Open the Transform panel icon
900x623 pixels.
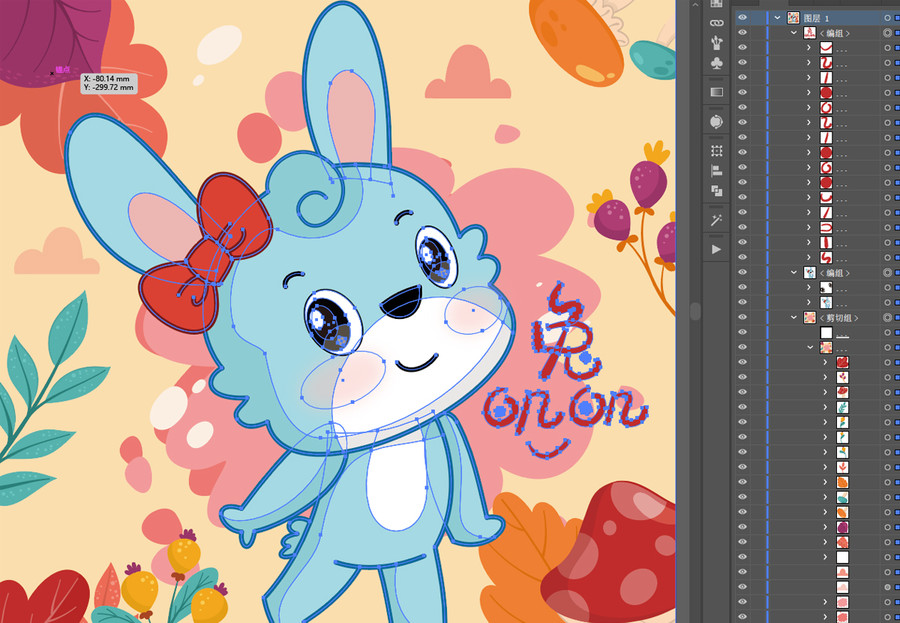coord(716,151)
